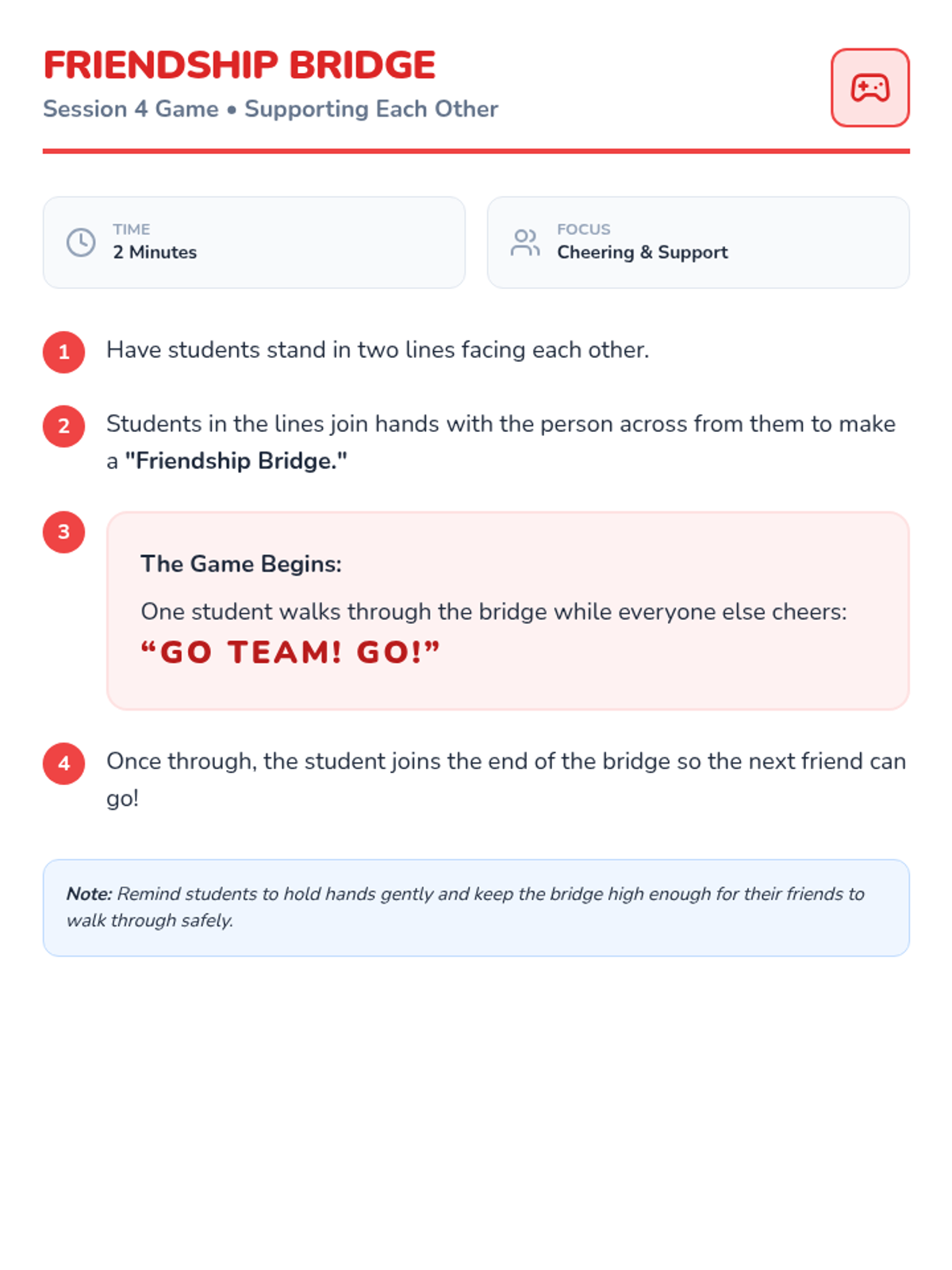
Task: Select the 2 Minutes time card
Action: [254, 242]
